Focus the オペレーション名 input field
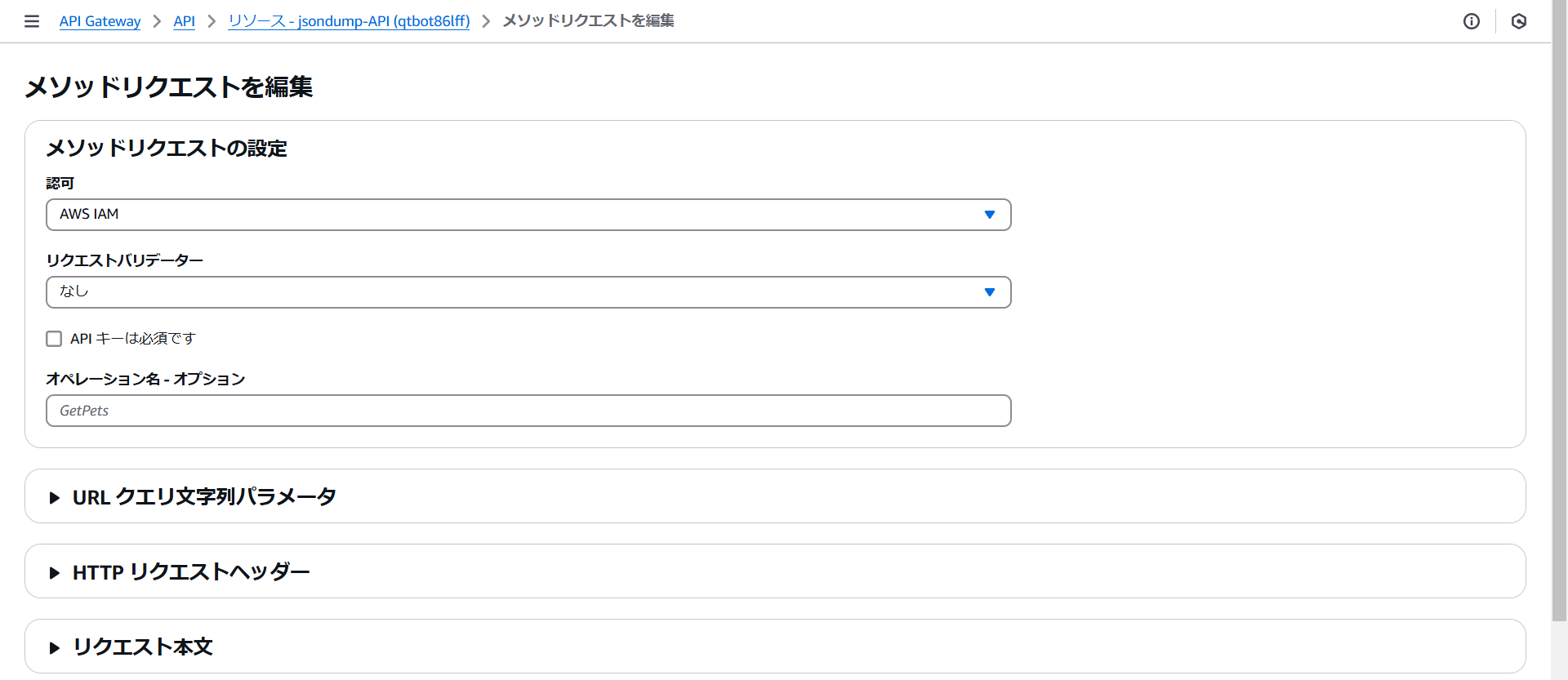Screen dimensions: 1568x680 pos(528,411)
